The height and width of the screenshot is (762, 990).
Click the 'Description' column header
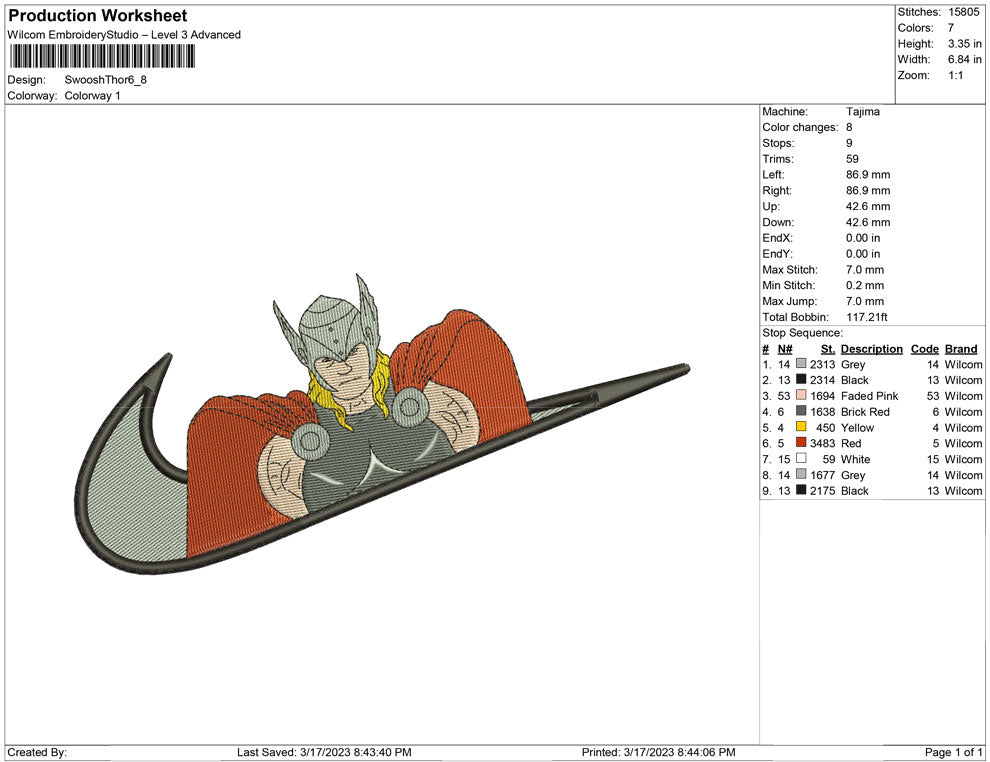[x=872, y=349]
